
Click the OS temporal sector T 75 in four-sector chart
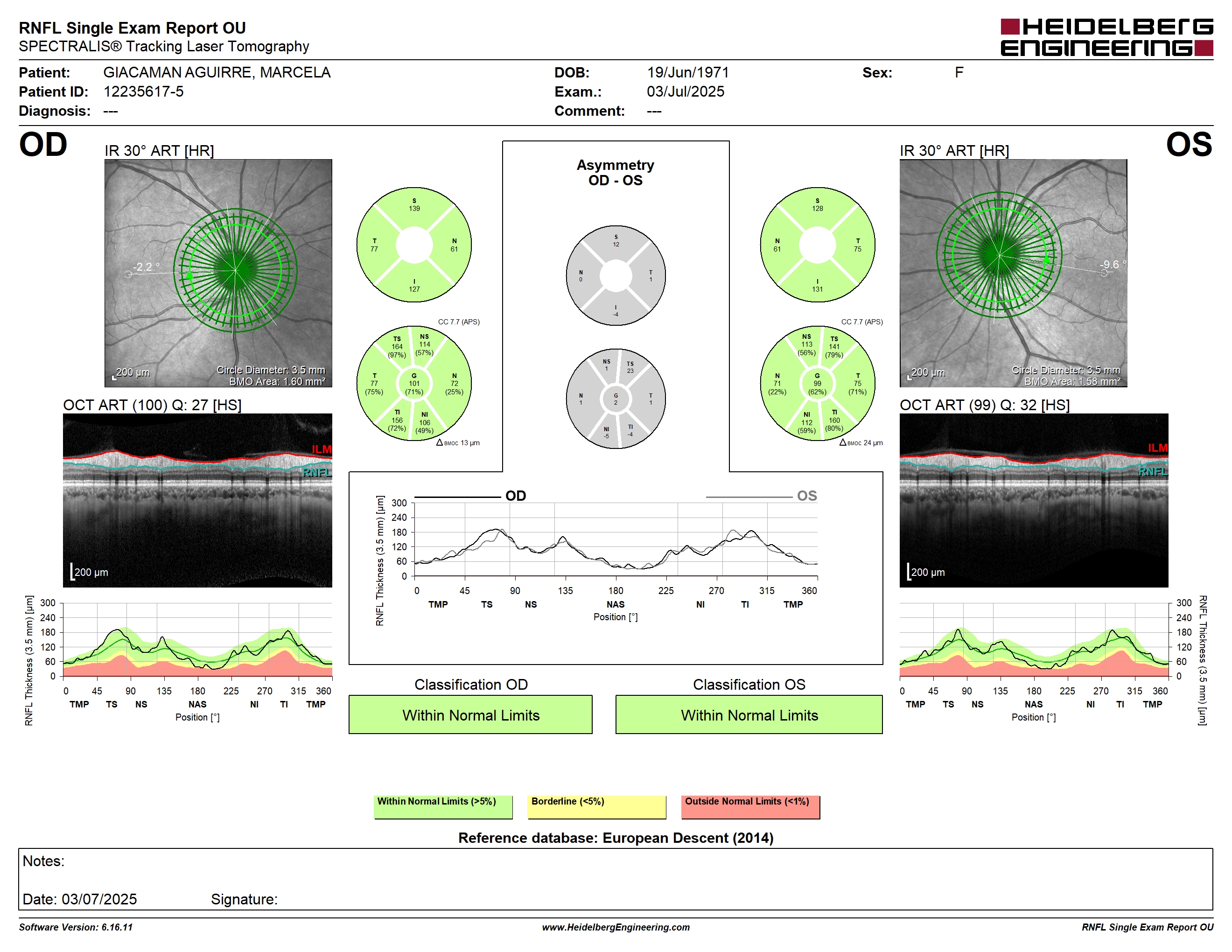(x=857, y=245)
